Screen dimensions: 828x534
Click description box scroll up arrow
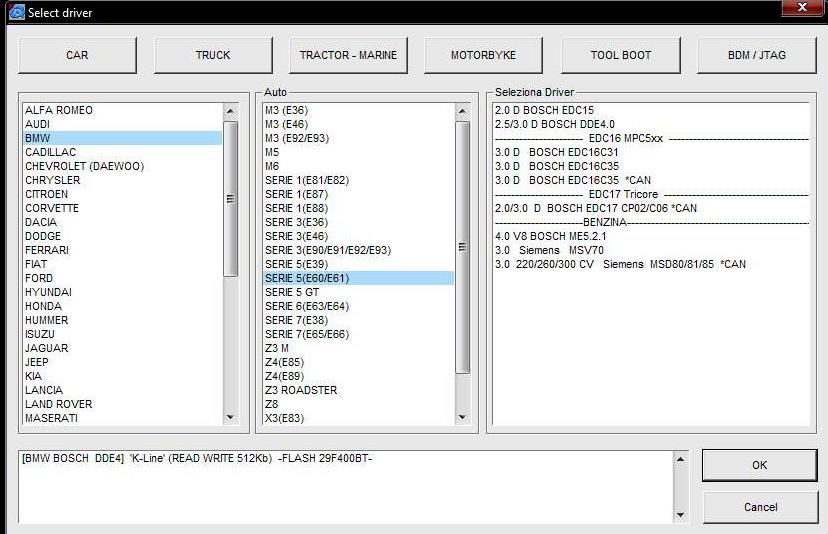681,460
